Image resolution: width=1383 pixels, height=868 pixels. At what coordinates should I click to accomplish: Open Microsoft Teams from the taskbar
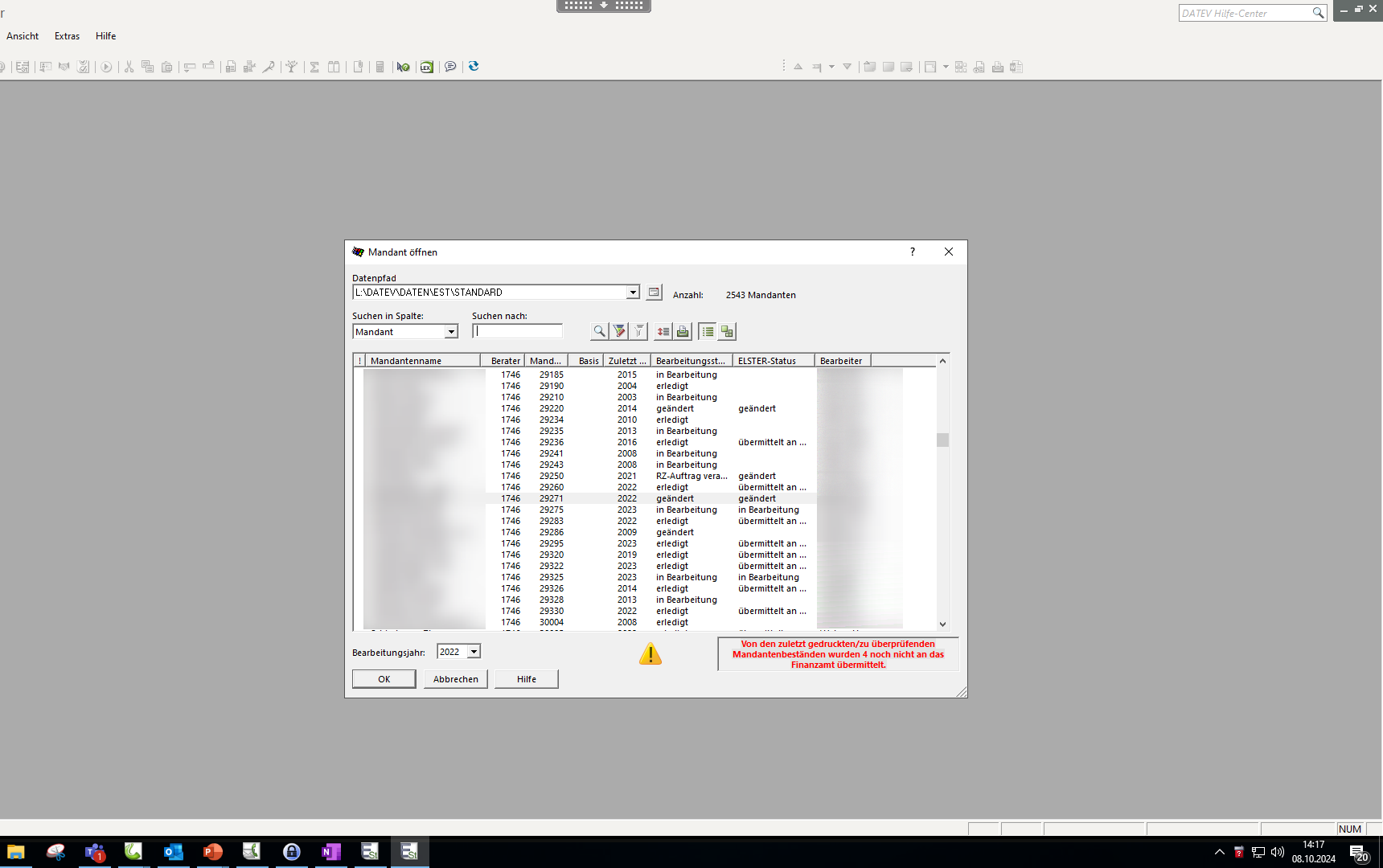tap(95, 852)
